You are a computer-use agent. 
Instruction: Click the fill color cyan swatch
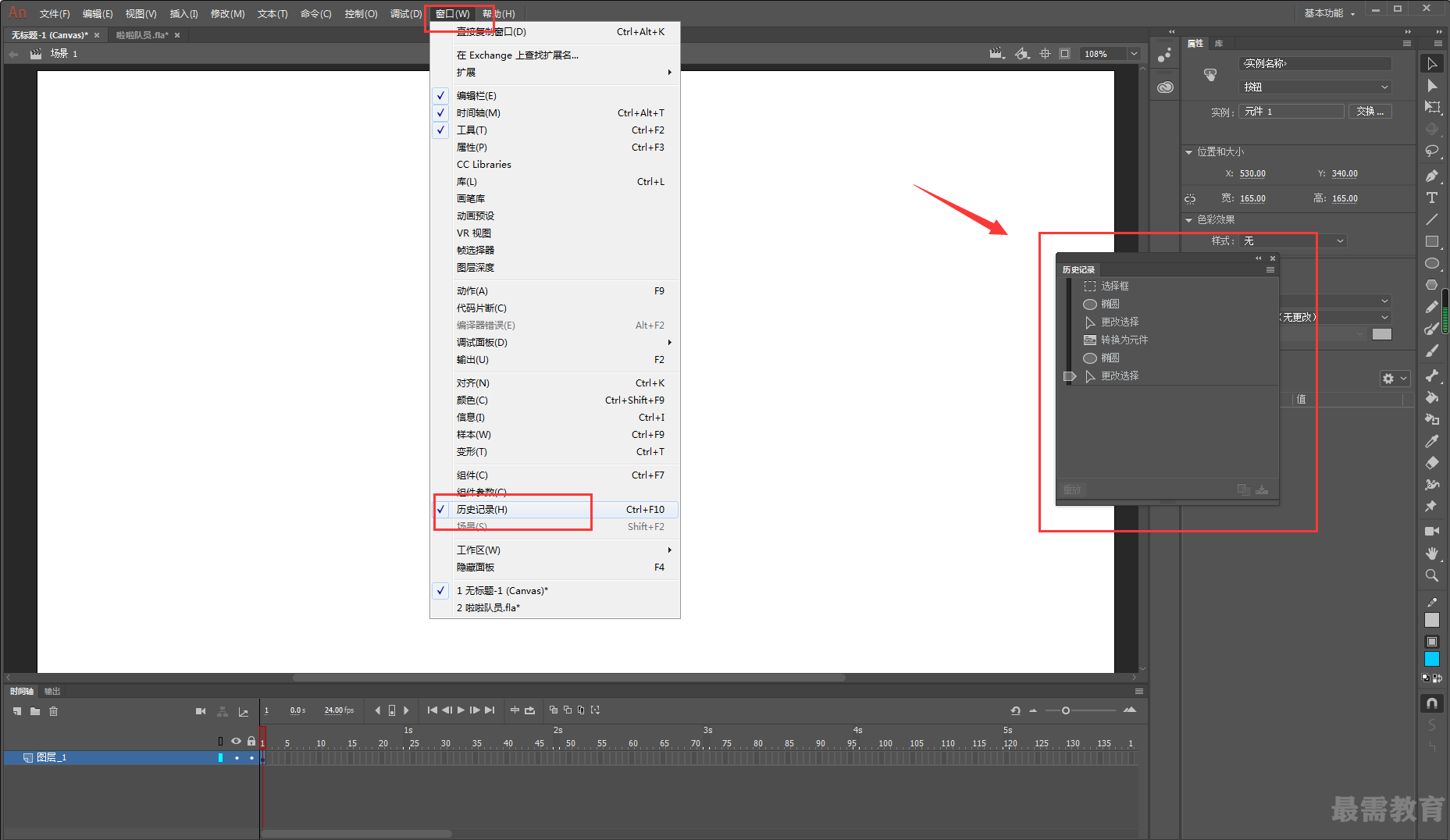(1431, 660)
